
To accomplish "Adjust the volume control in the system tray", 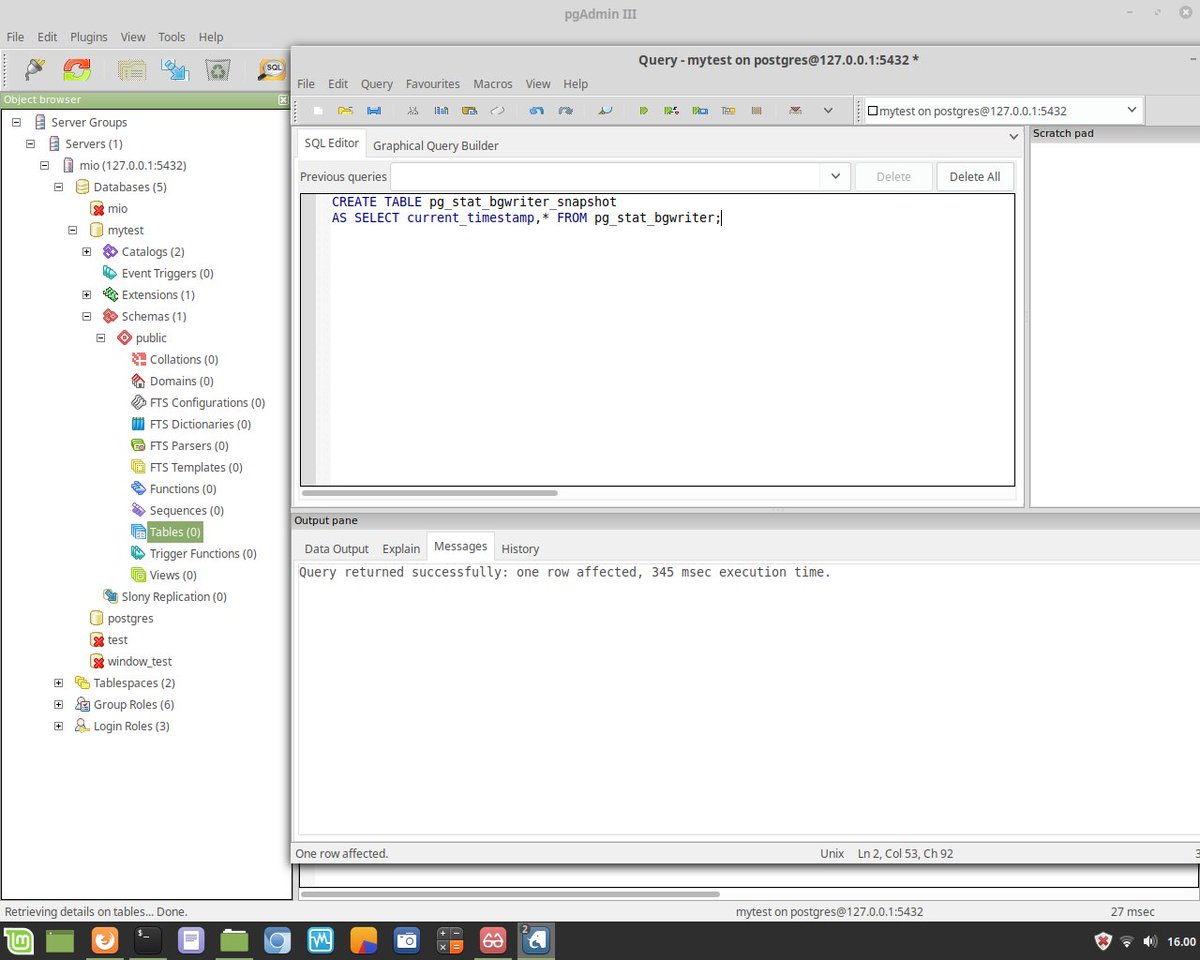I will tap(1150, 940).
